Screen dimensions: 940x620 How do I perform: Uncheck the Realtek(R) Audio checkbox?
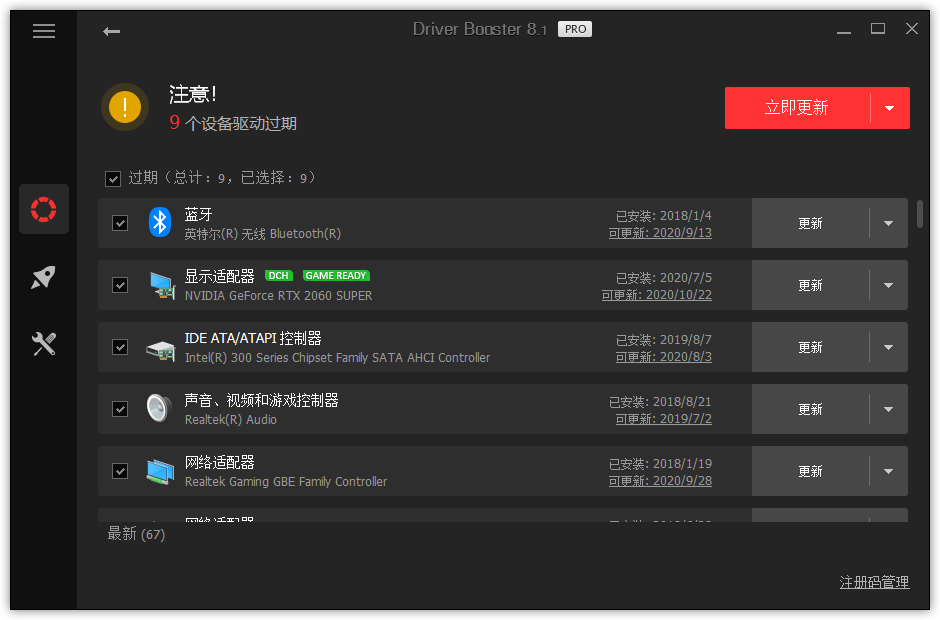pyautogui.click(x=120, y=409)
